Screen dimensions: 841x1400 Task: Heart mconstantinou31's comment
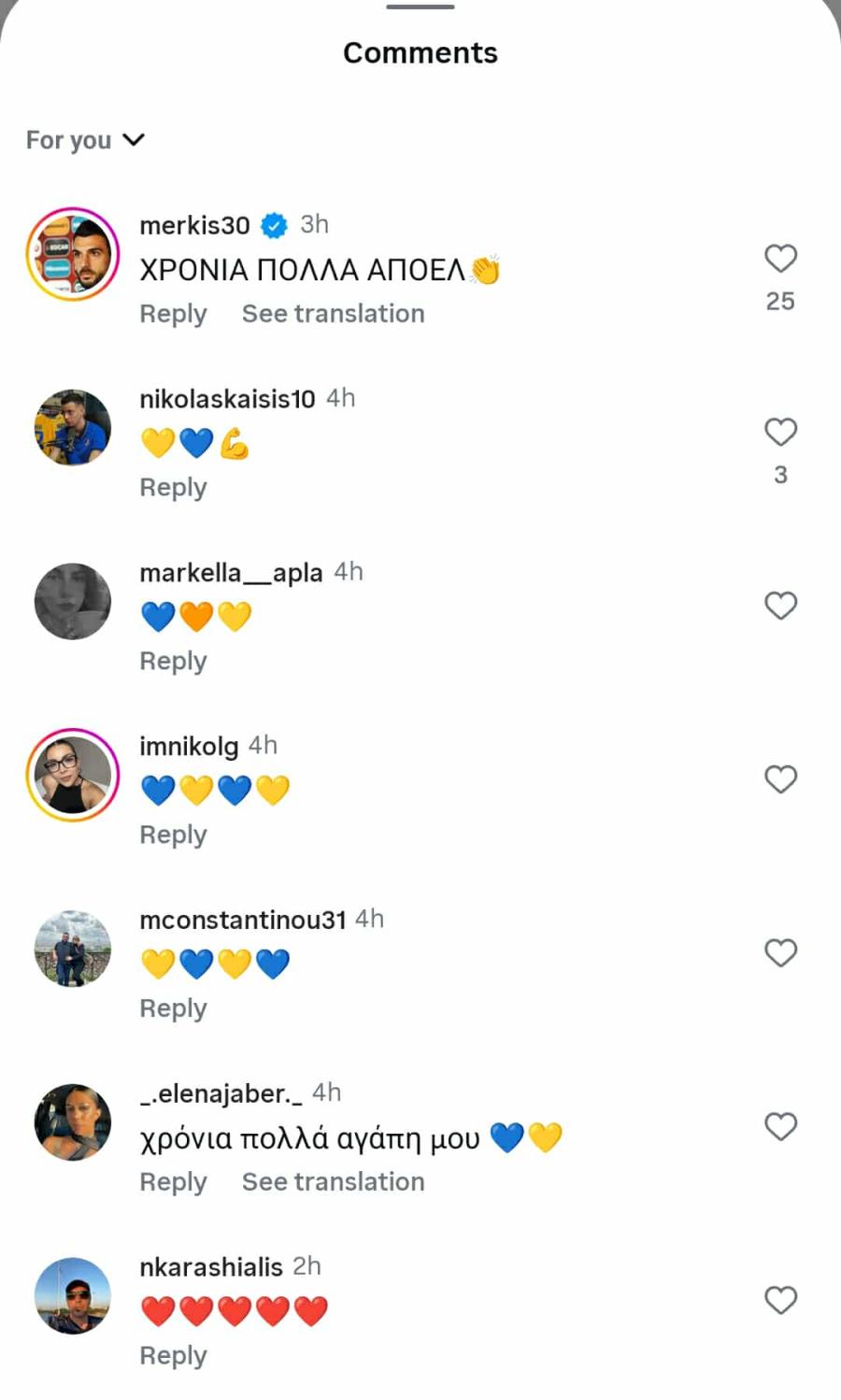780,952
